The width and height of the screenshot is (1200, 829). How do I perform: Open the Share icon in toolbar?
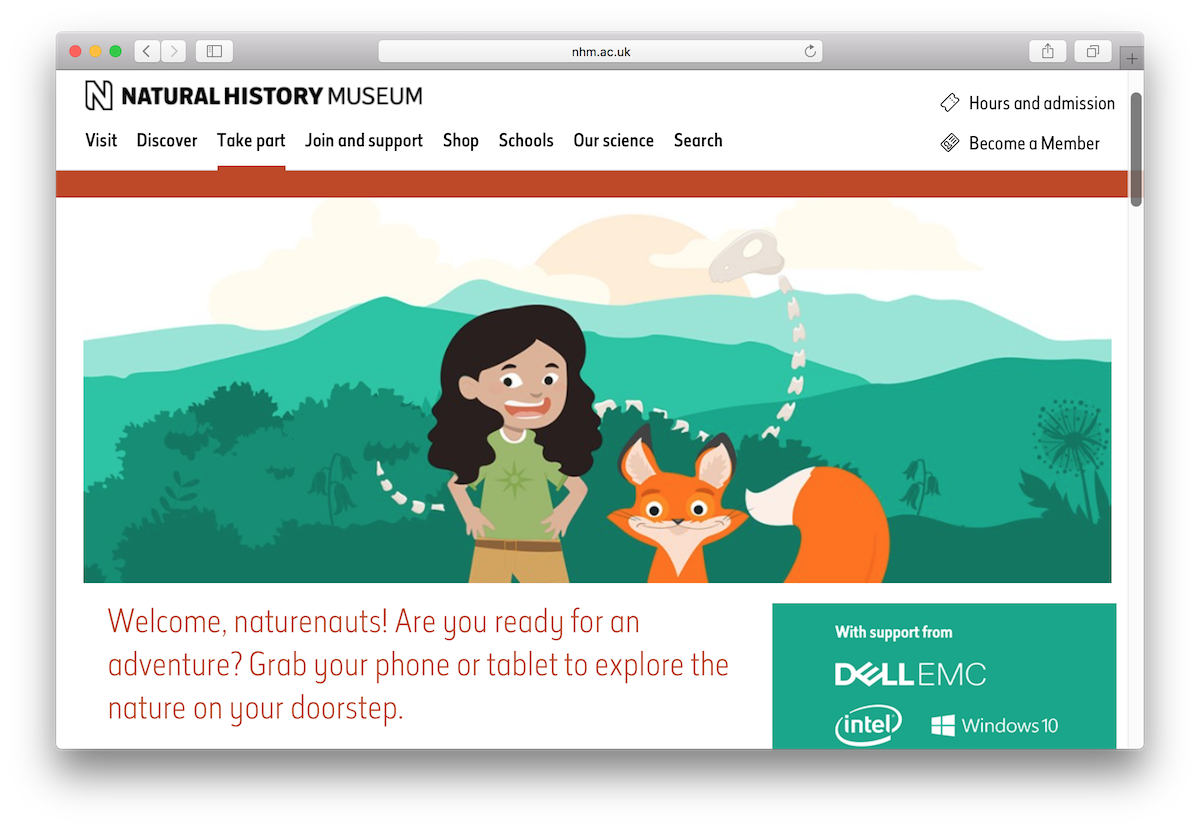(x=1047, y=51)
